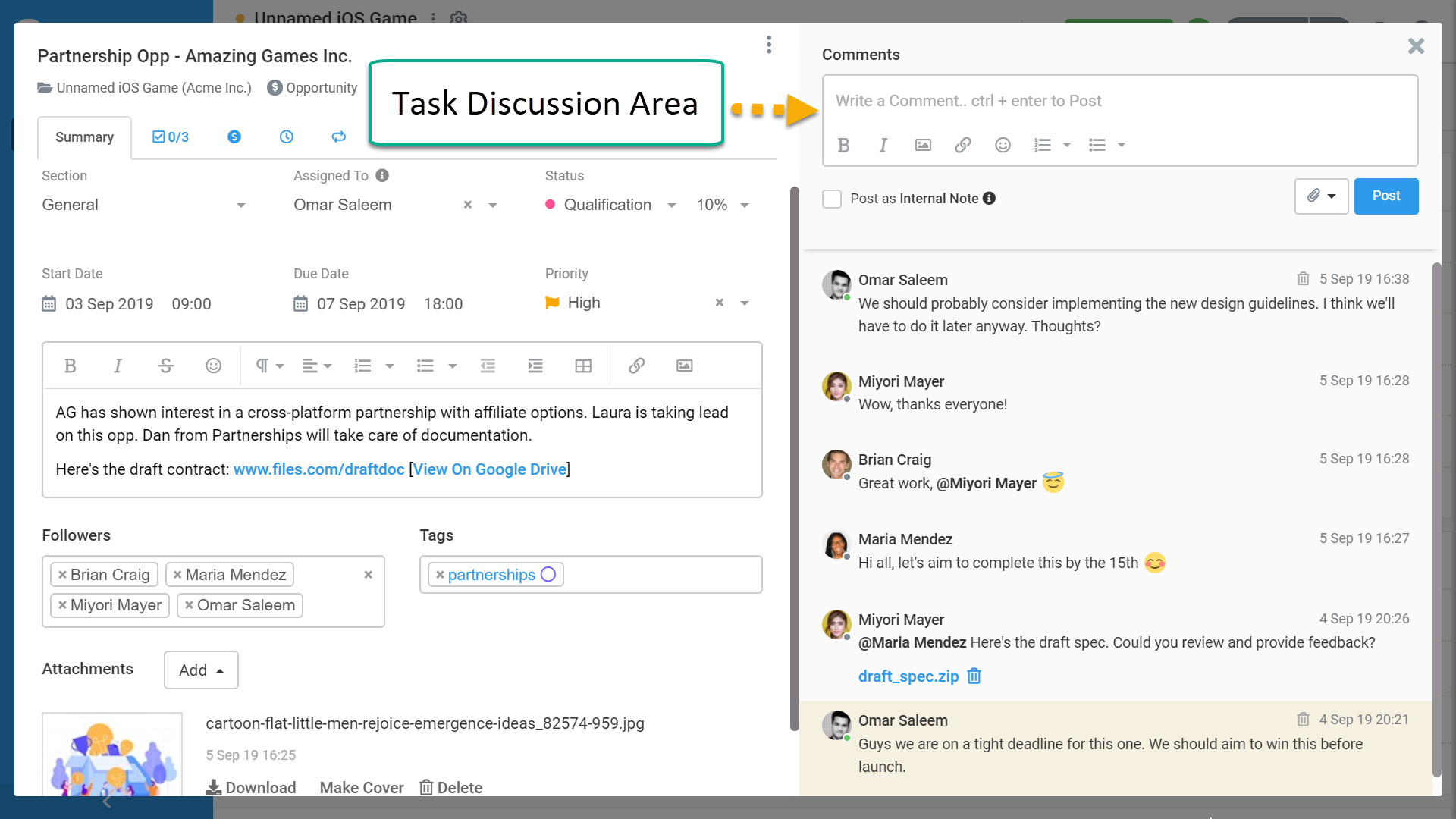Image resolution: width=1456 pixels, height=819 pixels.
Task: Insert emoji in comment box
Action: pyautogui.click(x=1003, y=145)
